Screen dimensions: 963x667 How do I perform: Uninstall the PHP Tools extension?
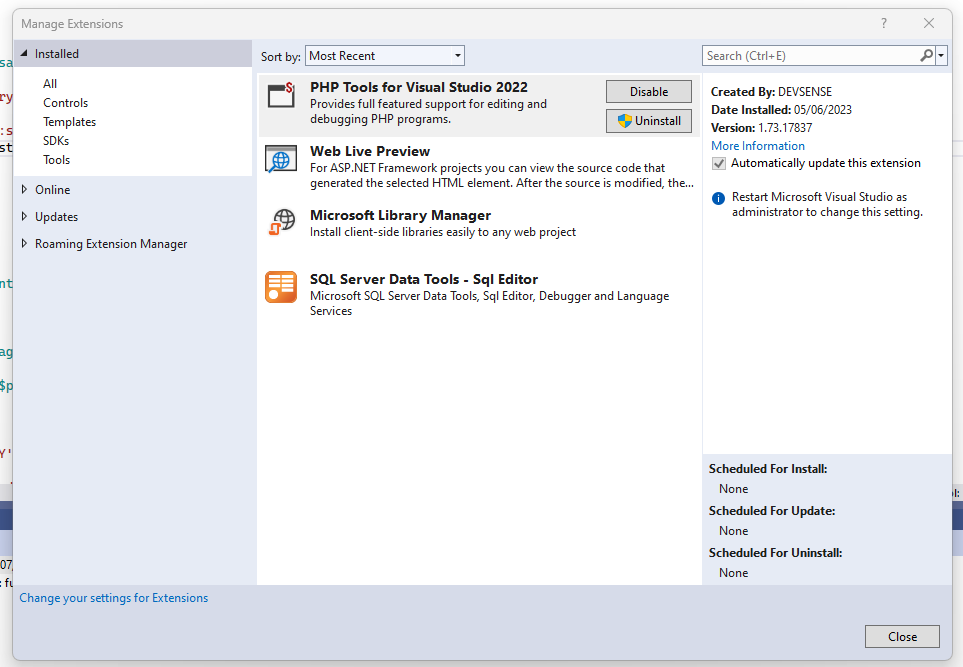(648, 121)
